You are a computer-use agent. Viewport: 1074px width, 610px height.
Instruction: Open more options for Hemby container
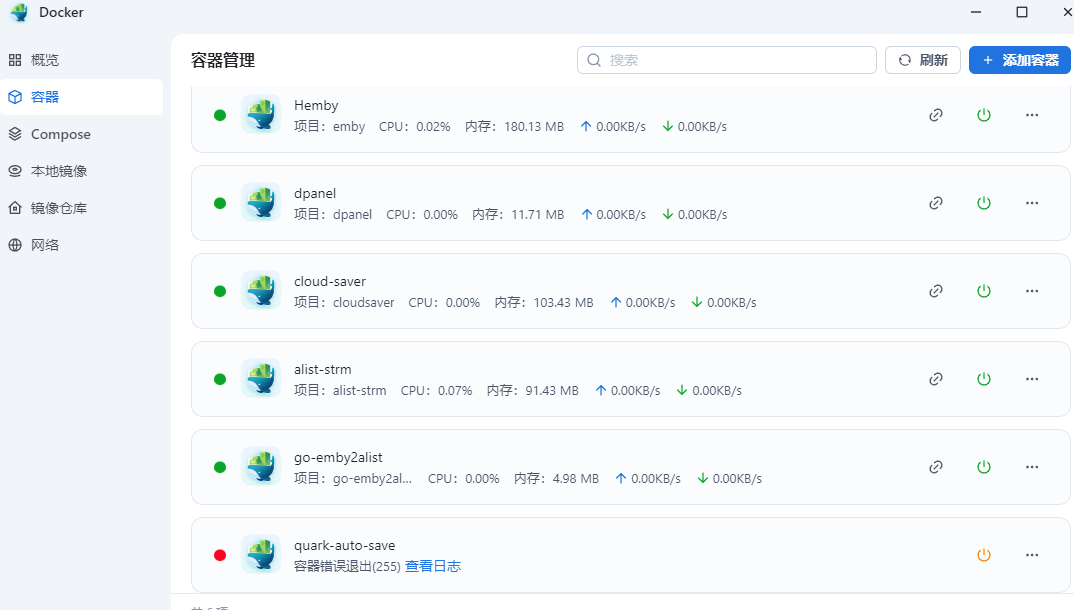(1032, 115)
